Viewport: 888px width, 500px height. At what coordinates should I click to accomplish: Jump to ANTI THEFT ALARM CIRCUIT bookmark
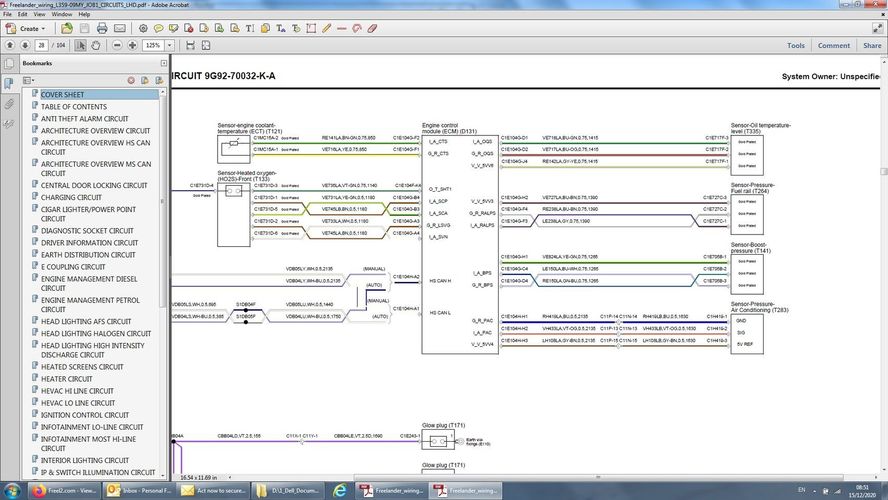coord(84,118)
